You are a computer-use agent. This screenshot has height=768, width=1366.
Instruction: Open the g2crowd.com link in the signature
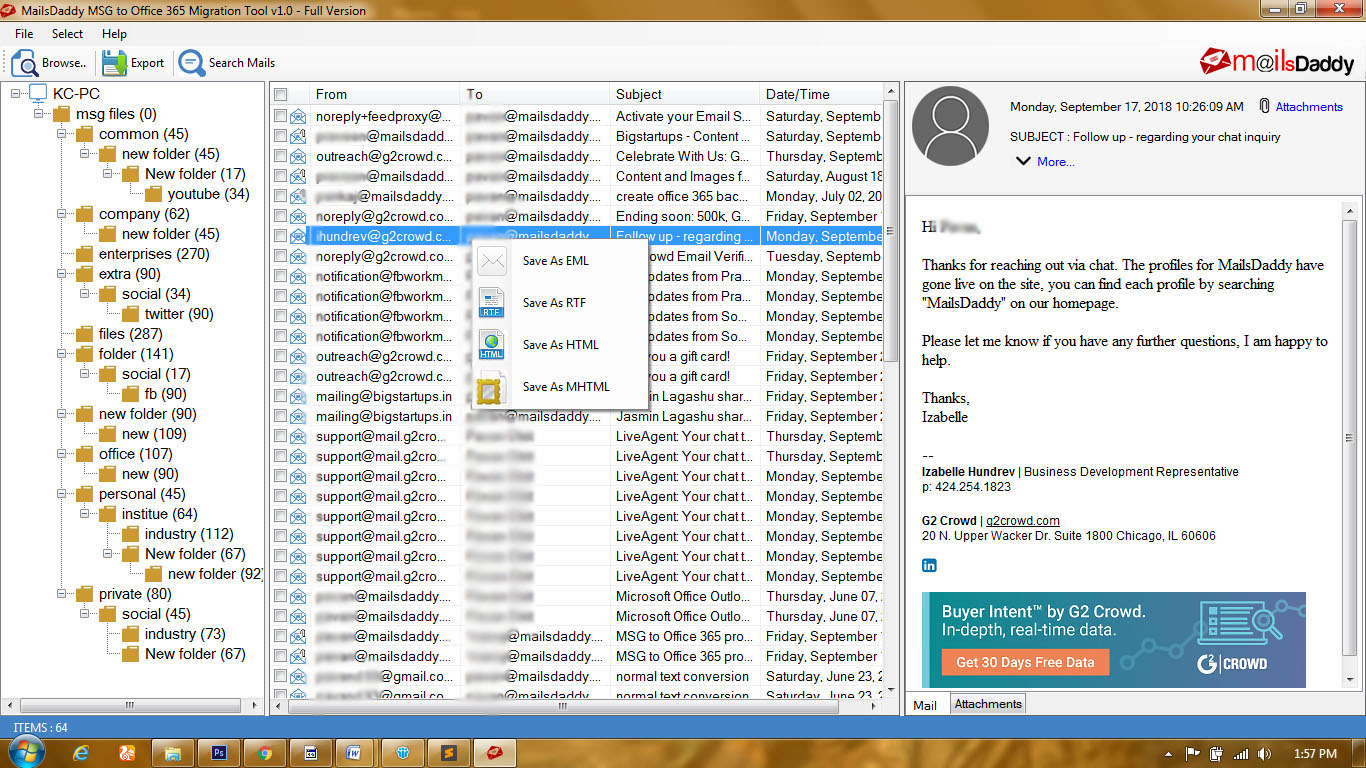coord(1022,520)
